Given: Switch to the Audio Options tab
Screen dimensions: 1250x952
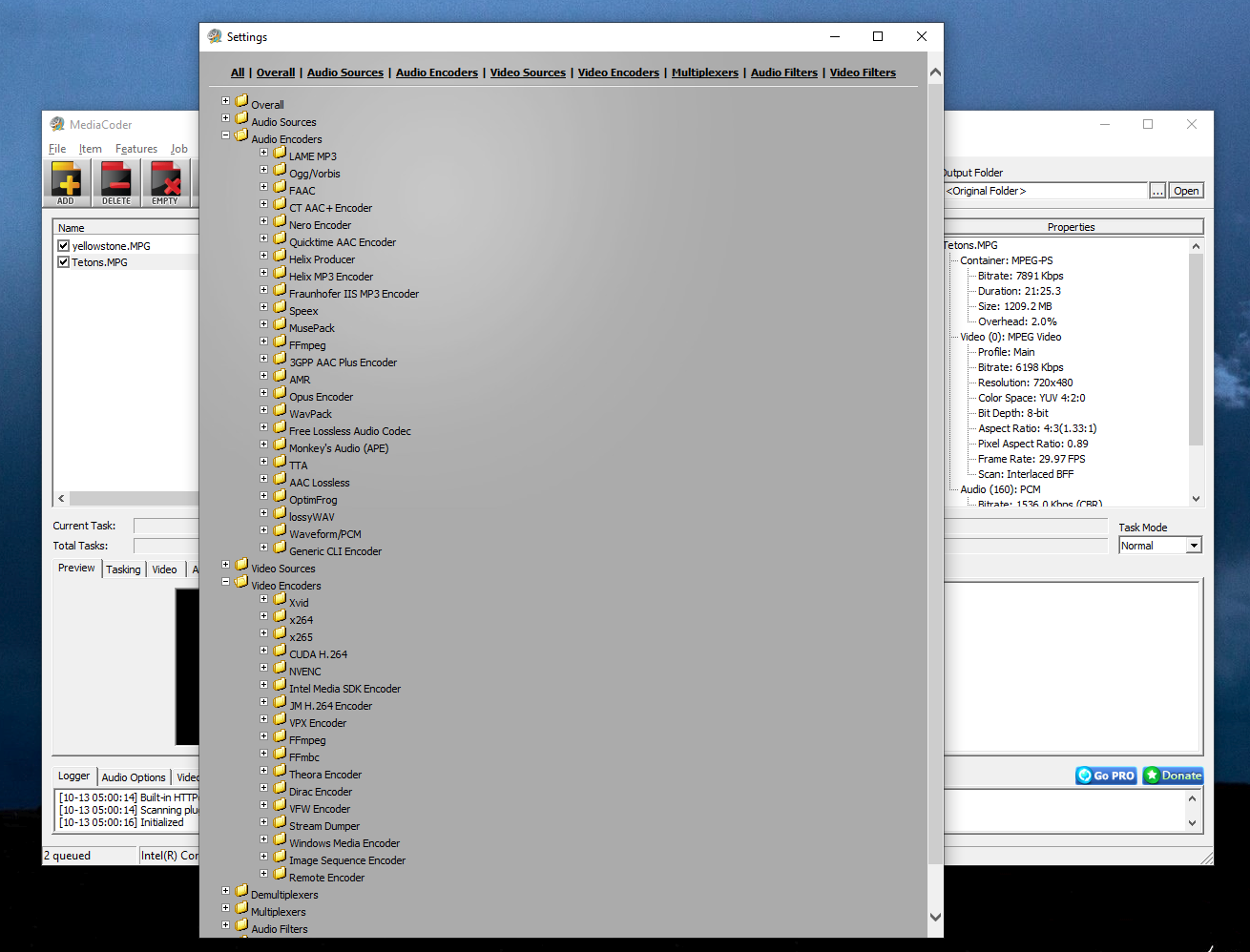Looking at the screenshot, I should (134, 777).
